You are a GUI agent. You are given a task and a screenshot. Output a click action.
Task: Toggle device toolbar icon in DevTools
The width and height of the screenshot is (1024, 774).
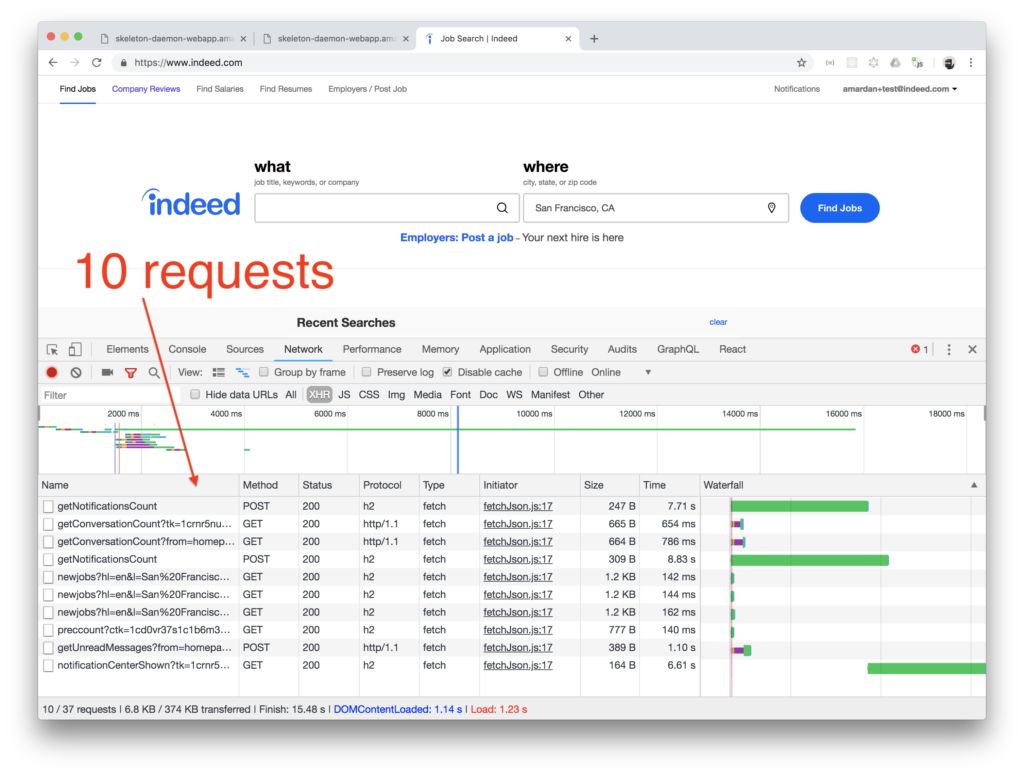[75, 349]
